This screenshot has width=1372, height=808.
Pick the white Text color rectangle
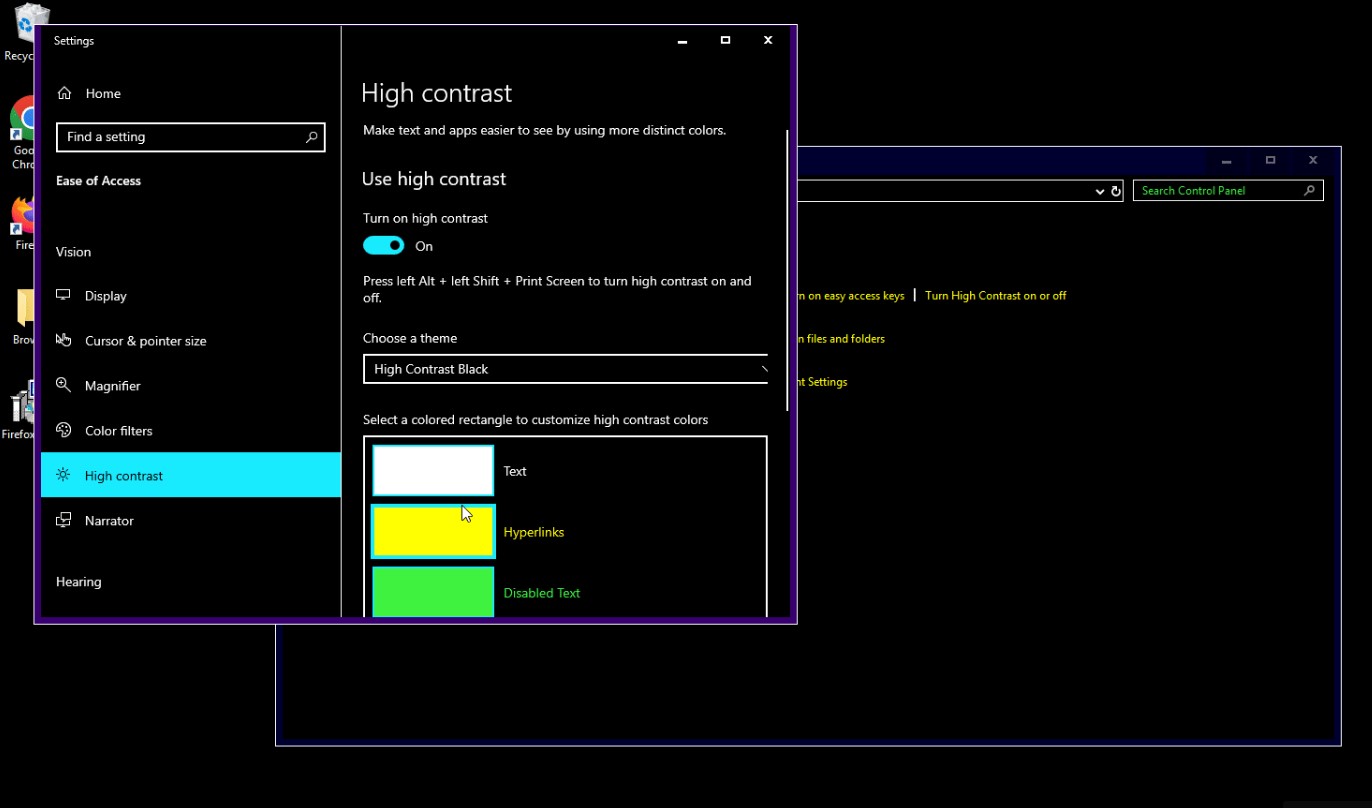[433, 470]
